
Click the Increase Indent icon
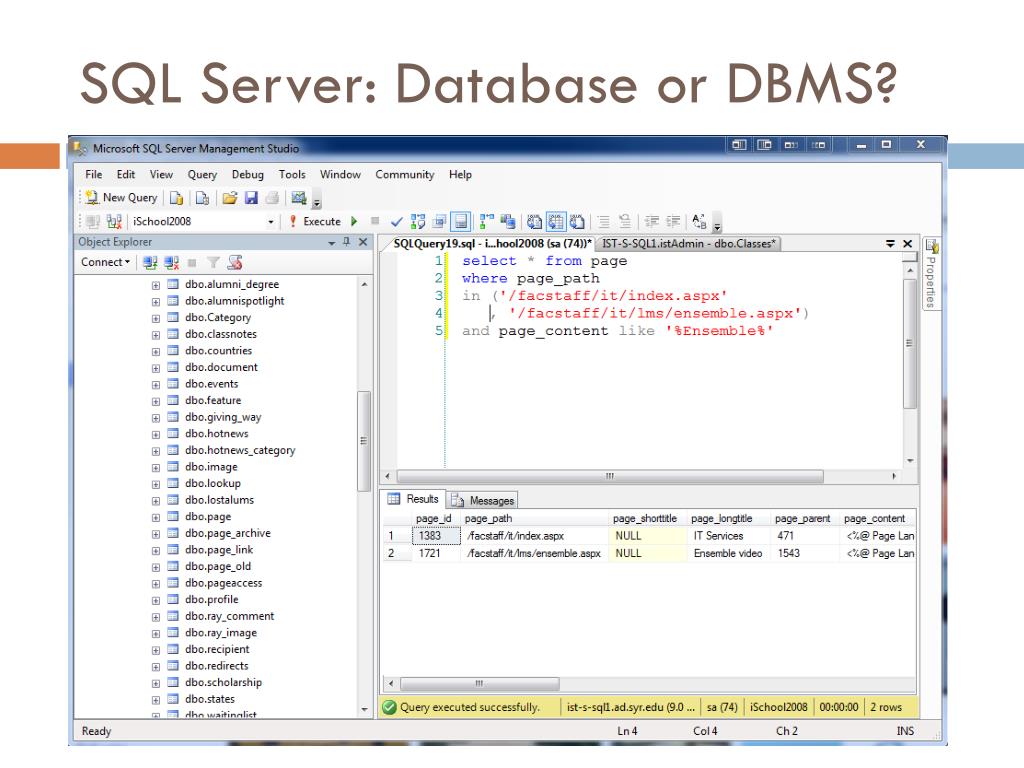pos(673,222)
